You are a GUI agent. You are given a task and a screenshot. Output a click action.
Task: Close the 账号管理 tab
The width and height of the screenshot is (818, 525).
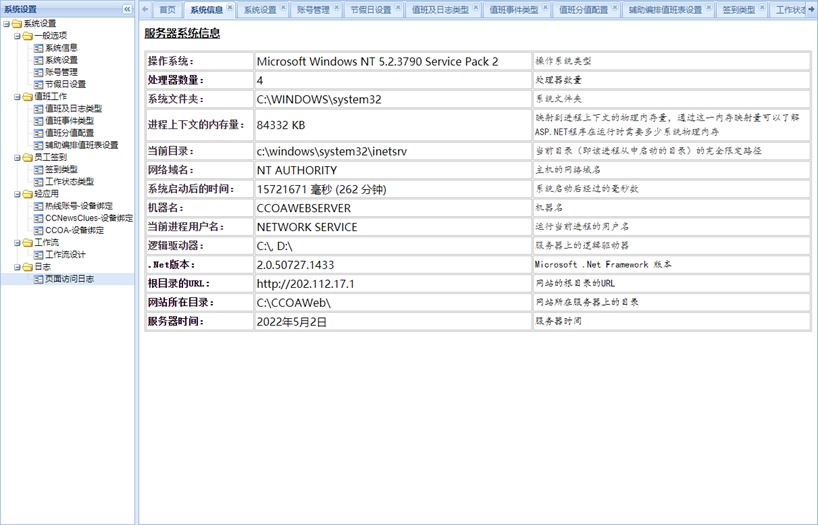pos(336,7)
